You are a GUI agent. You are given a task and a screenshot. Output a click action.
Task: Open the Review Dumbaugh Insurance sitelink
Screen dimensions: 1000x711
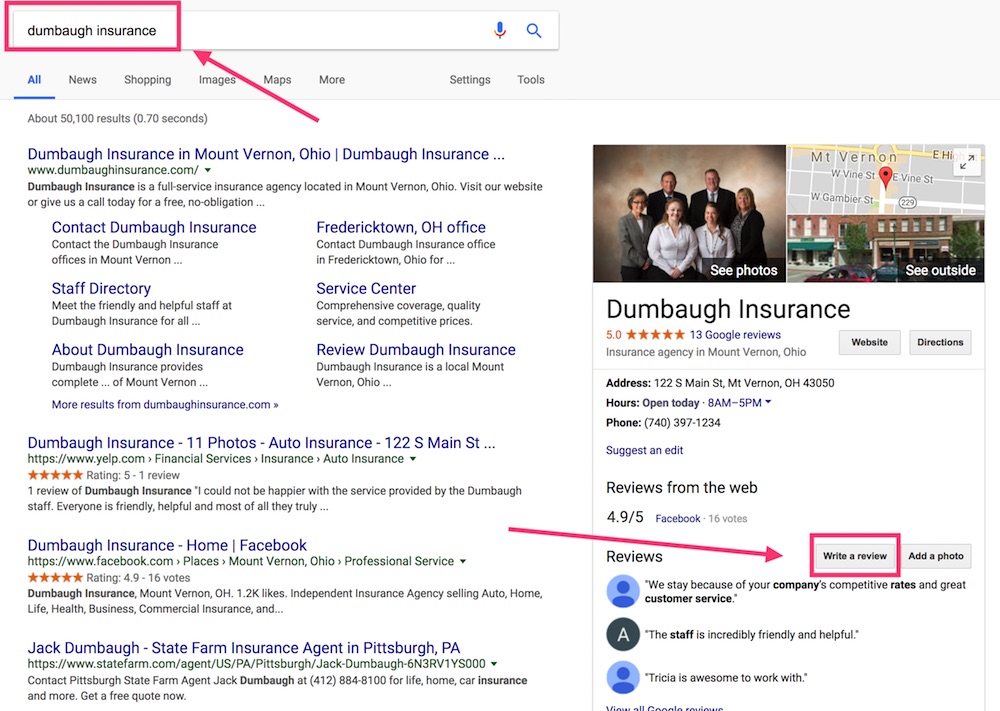pyautogui.click(x=416, y=350)
